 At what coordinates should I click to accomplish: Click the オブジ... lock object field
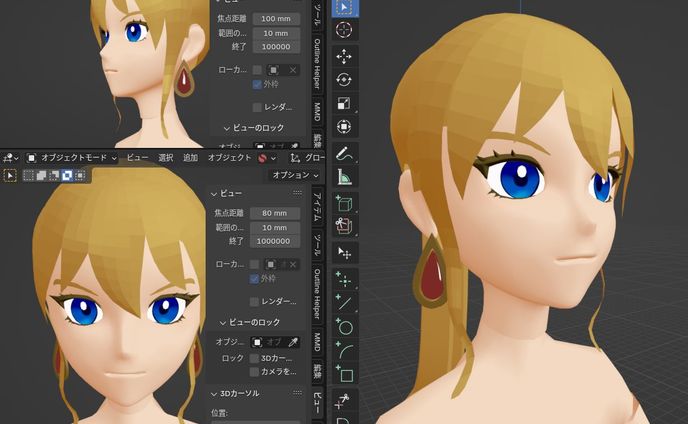pos(269,342)
